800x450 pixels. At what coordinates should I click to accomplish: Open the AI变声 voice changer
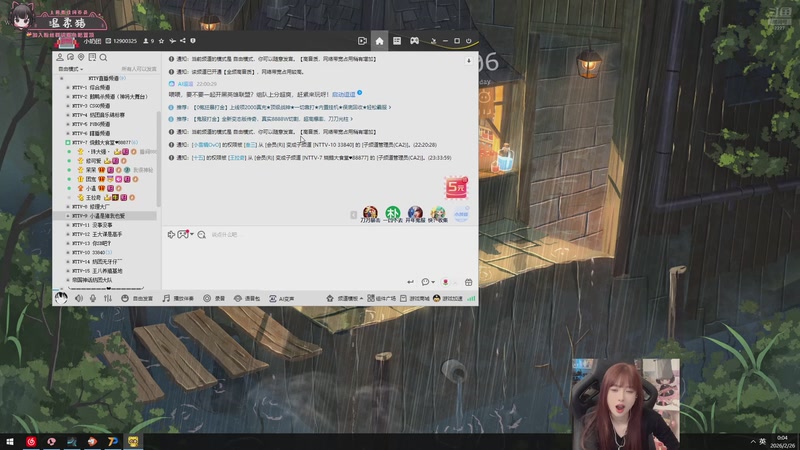click(282, 298)
